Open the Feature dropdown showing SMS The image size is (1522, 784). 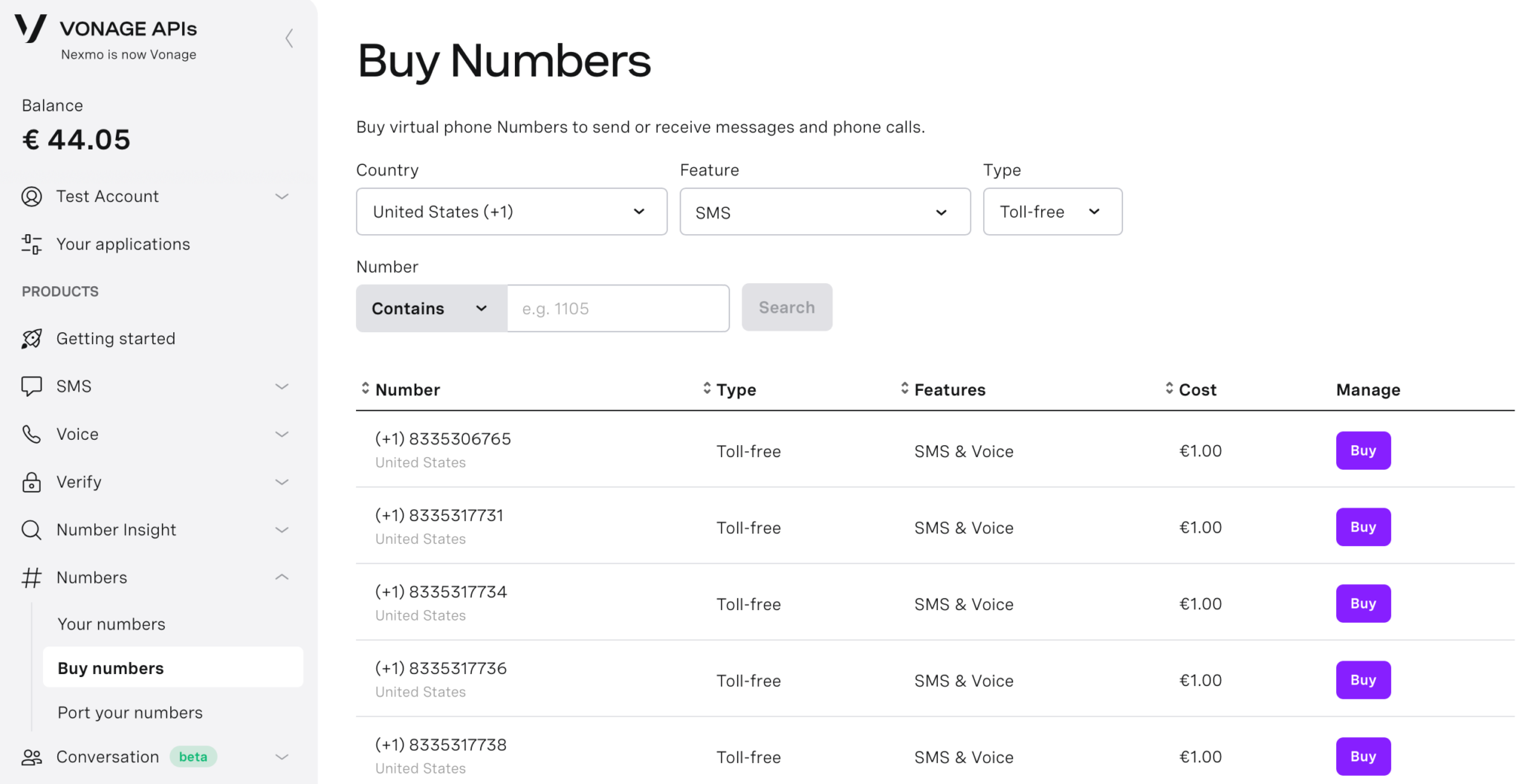pyautogui.click(x=824, y=211)
